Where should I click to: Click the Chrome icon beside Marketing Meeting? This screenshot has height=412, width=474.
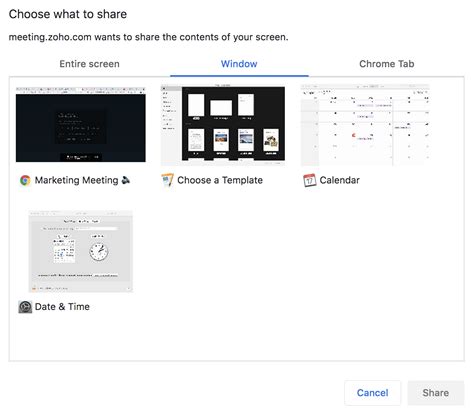tap(25, 180)
